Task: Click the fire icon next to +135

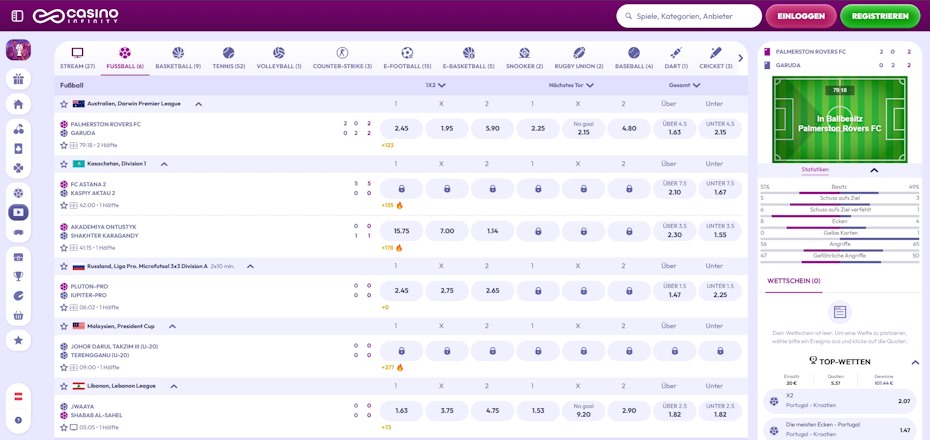Action: pyautogui.click(x=399, y=205)
